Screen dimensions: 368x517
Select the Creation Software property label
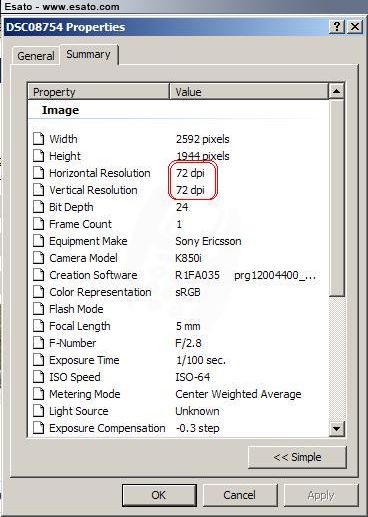click(x=93, y=275)
